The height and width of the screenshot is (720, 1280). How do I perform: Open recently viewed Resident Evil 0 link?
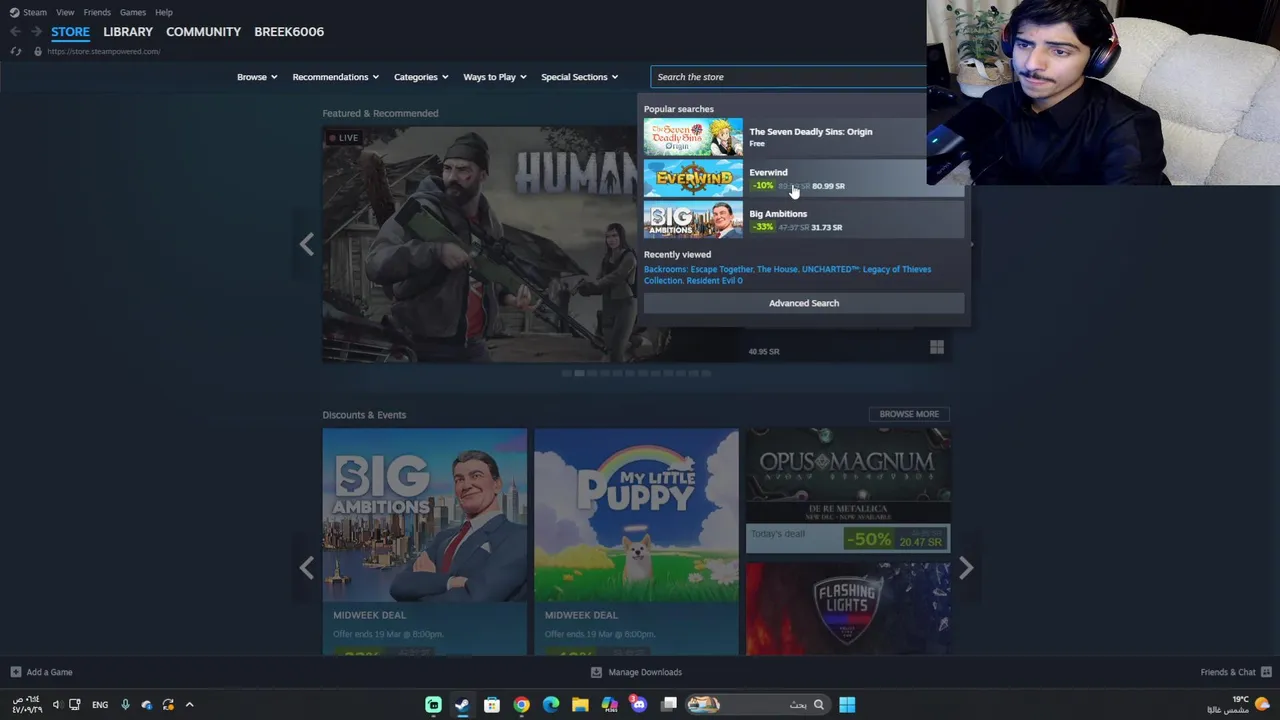click(715, 281)
